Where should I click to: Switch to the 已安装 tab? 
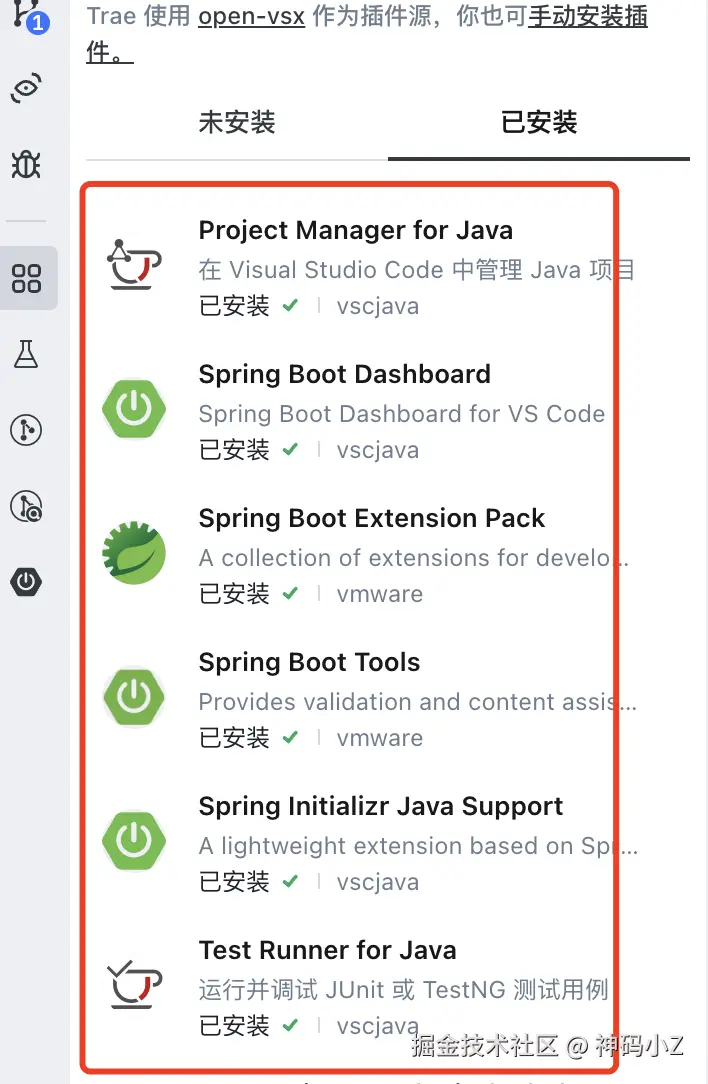click(539, 123)
